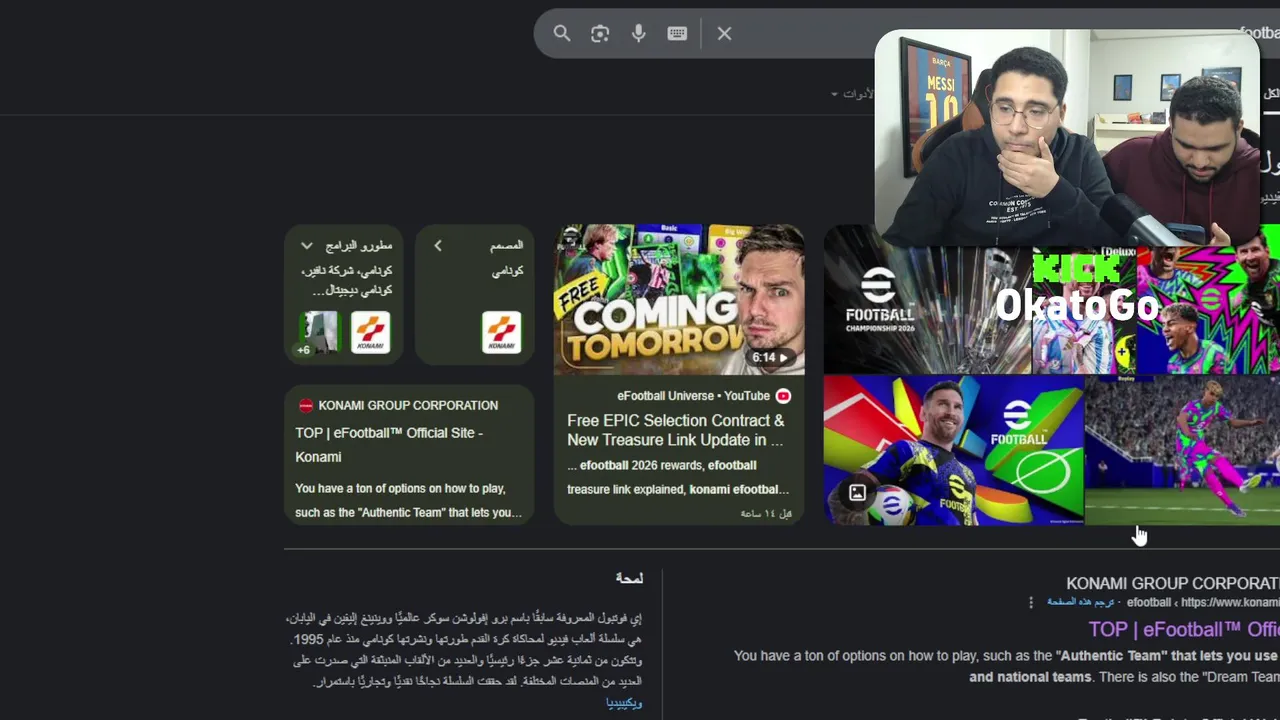Click KONAMI GROUP CORPORAT site name in result
Image resolution: width=1280 pixels, height=720 pixels.
(x=1173, y=583)
